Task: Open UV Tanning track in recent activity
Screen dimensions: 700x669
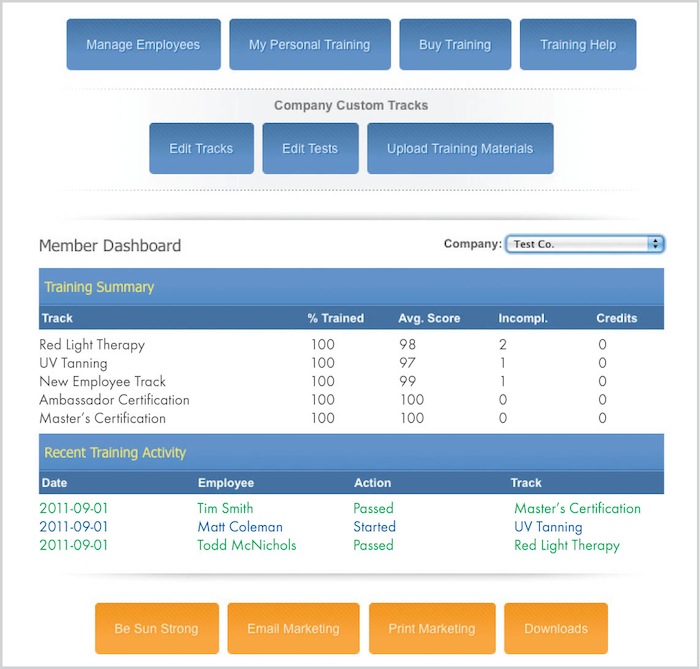Action: pyautogui.click(x=548, y=527)
